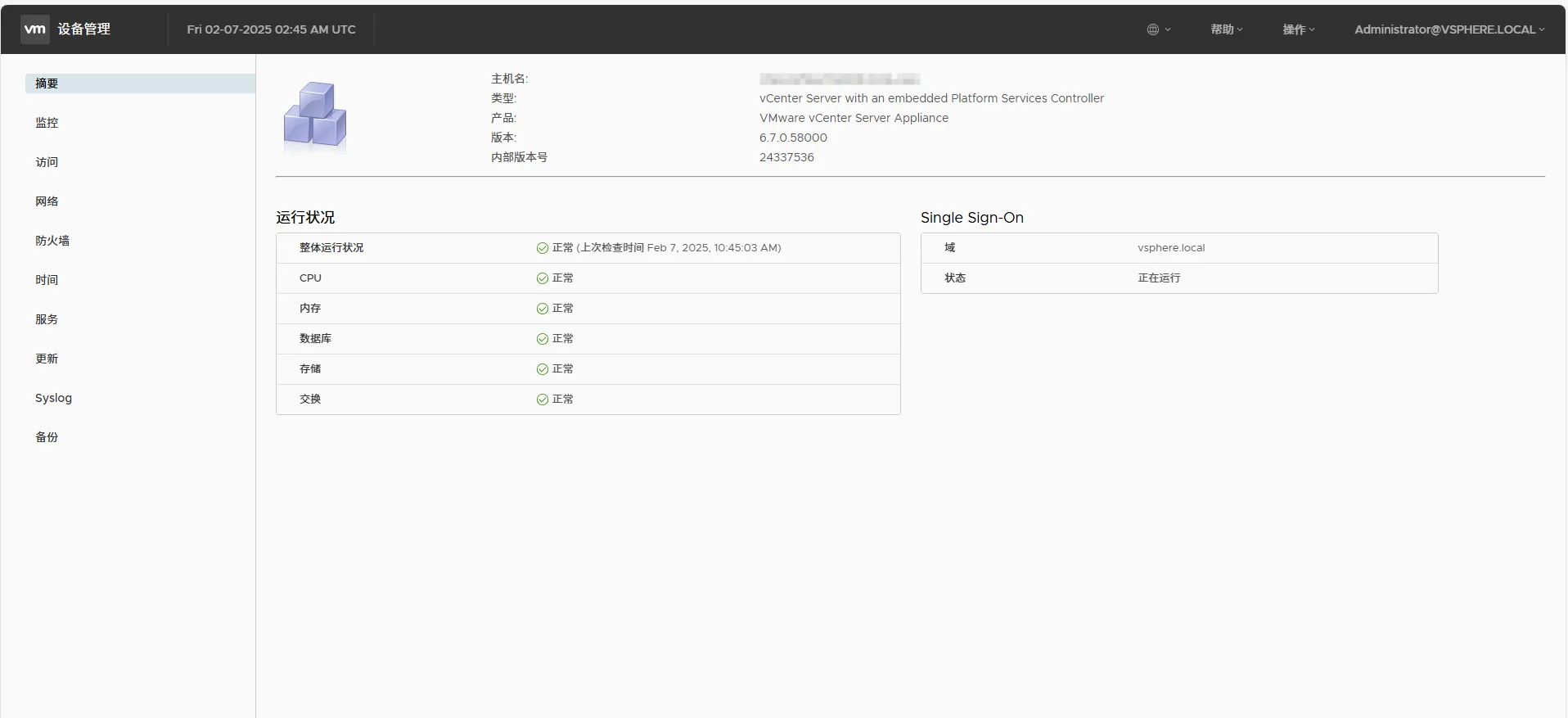This screenshot has height=718, width=1568.
Task: Click the 存储 row label
Action: [310, 369]
